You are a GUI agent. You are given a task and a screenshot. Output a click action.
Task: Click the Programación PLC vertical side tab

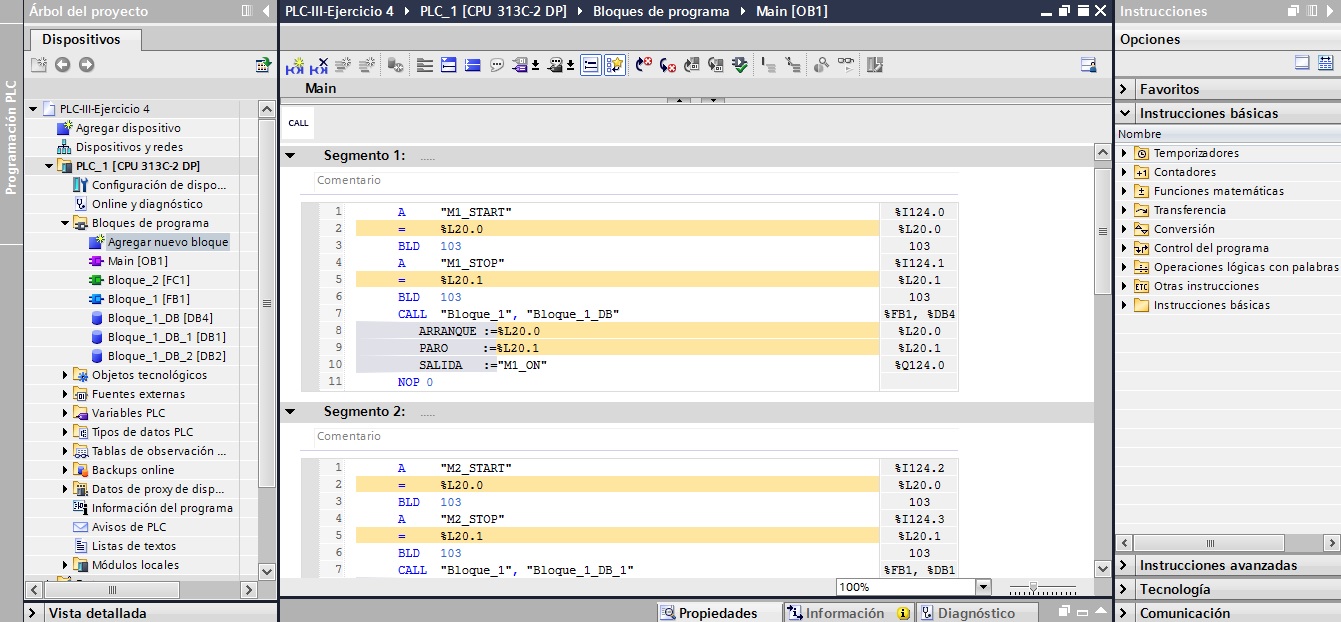click(11, 135)
